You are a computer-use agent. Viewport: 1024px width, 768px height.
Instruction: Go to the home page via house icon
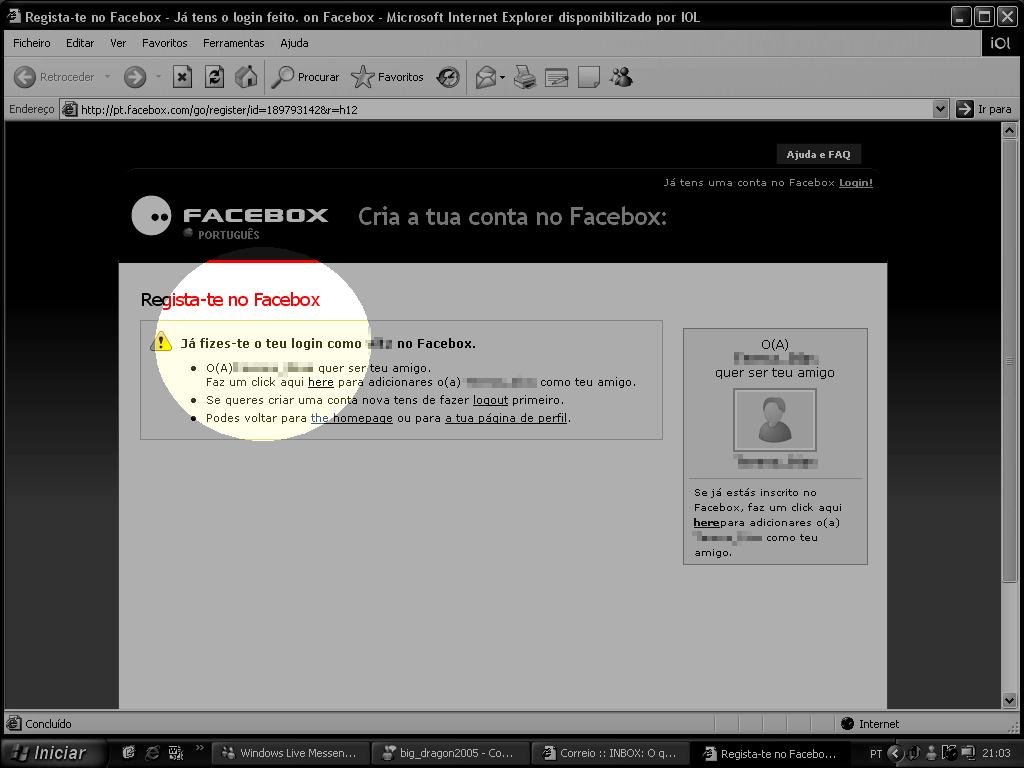tap(246, 77)
